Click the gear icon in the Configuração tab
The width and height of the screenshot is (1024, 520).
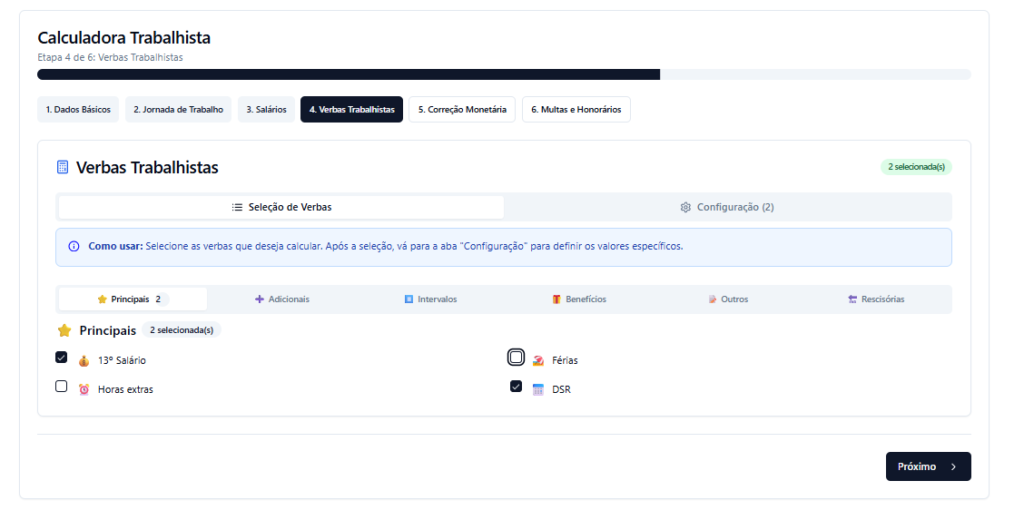coord(685,207)
